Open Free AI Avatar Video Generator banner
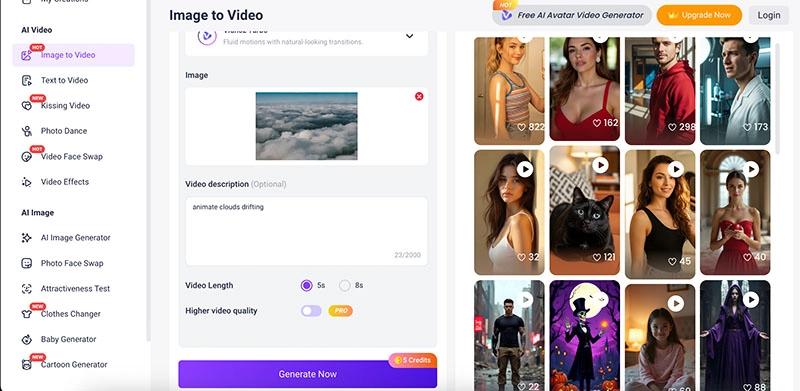This screenshot has height=391, width=800. (572, 15)
